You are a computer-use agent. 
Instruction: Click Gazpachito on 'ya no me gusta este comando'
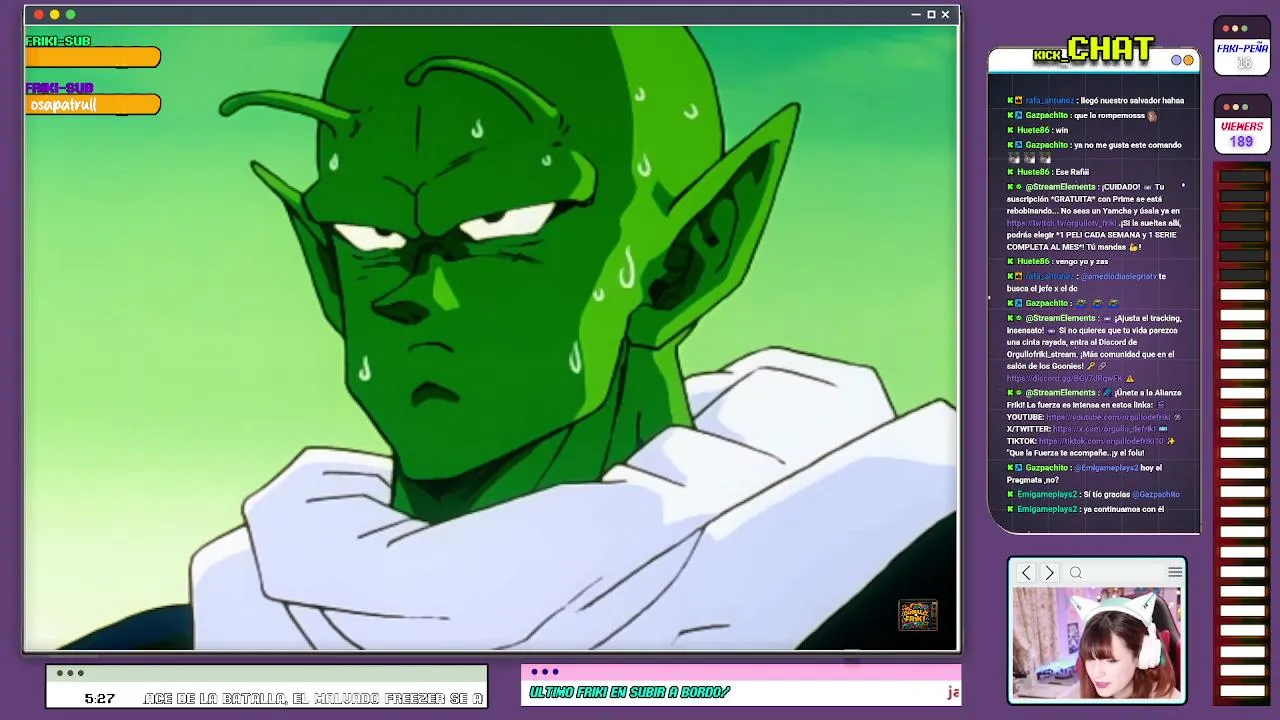(x=1047, y=145)
